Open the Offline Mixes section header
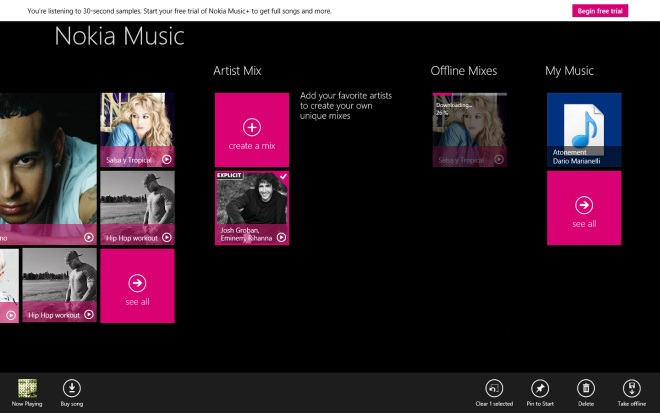This screenshot has width=660, height=413. [x=463, y=71]
